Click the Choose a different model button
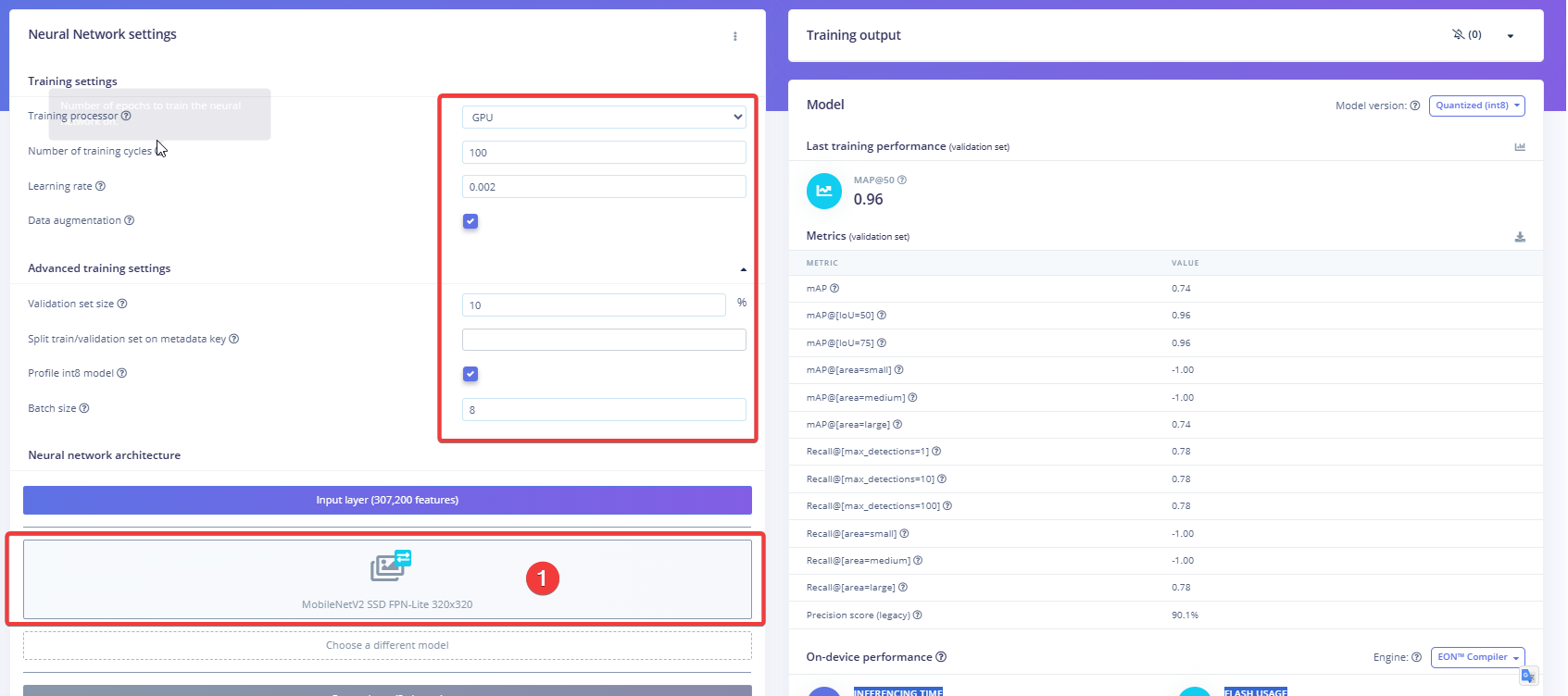Viewport: 1568px width, 696px height. [x=387, y=645]
